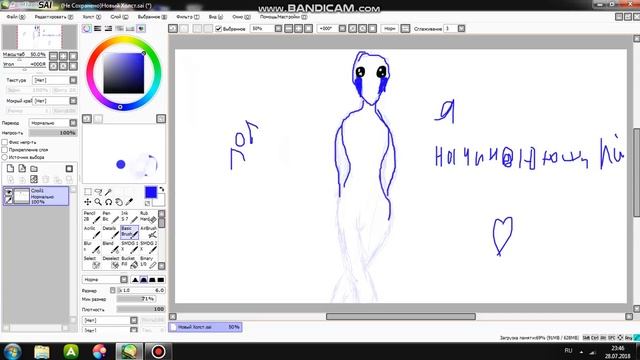
Task: Open the 'Текстура' dropdown
Action: click(55, 80)
